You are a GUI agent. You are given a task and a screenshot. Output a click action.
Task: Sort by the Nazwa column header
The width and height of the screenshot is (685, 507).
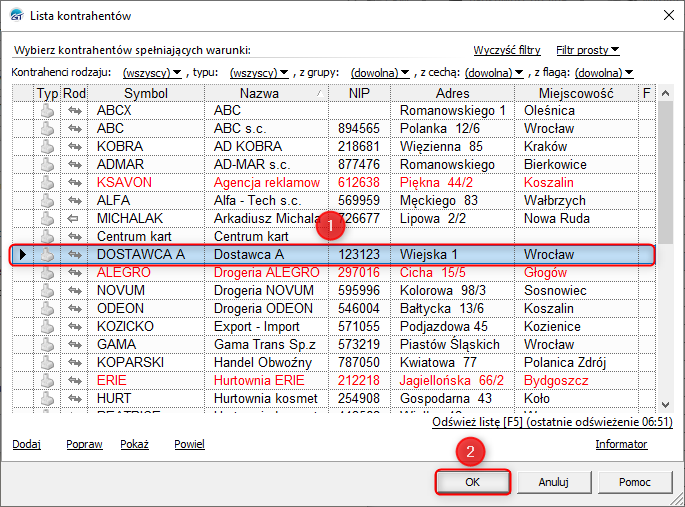coord(259,93)
